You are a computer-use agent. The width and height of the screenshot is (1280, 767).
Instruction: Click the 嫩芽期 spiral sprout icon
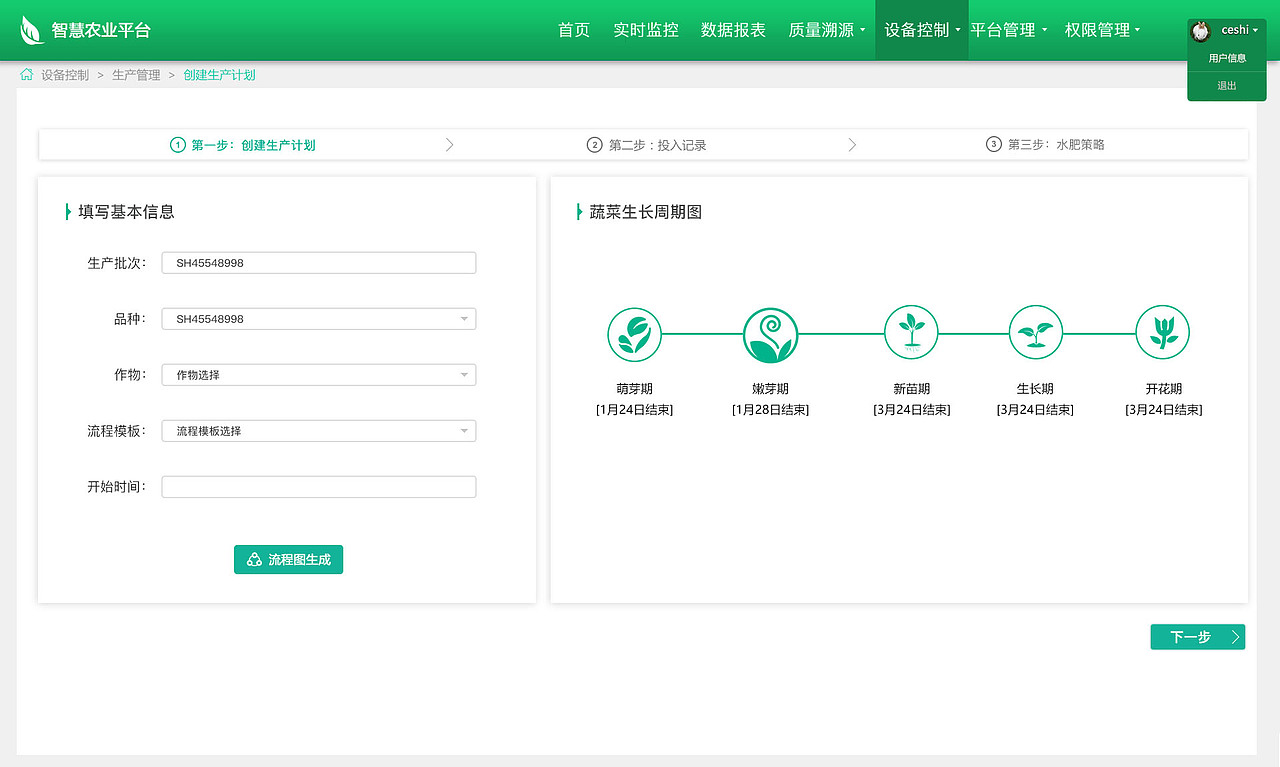pos(770,334)
